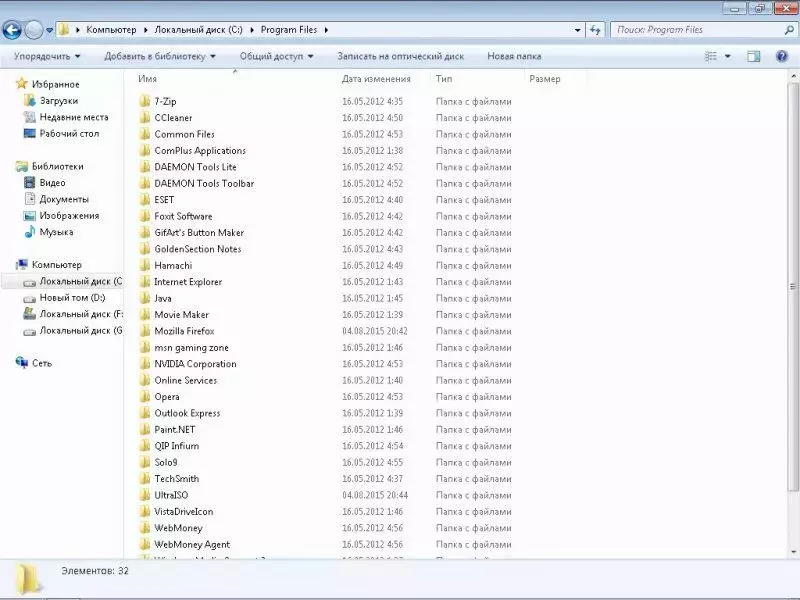Sort by Дата изменения column header
The height and width of the screenshot is (600, 800).
pyautogui.click(x=377, y=79)
